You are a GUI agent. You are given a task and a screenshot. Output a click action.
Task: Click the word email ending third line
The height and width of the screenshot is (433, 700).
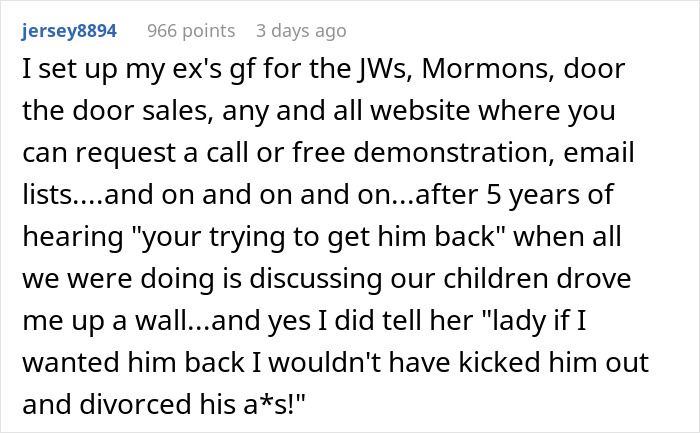click(599, 152)
